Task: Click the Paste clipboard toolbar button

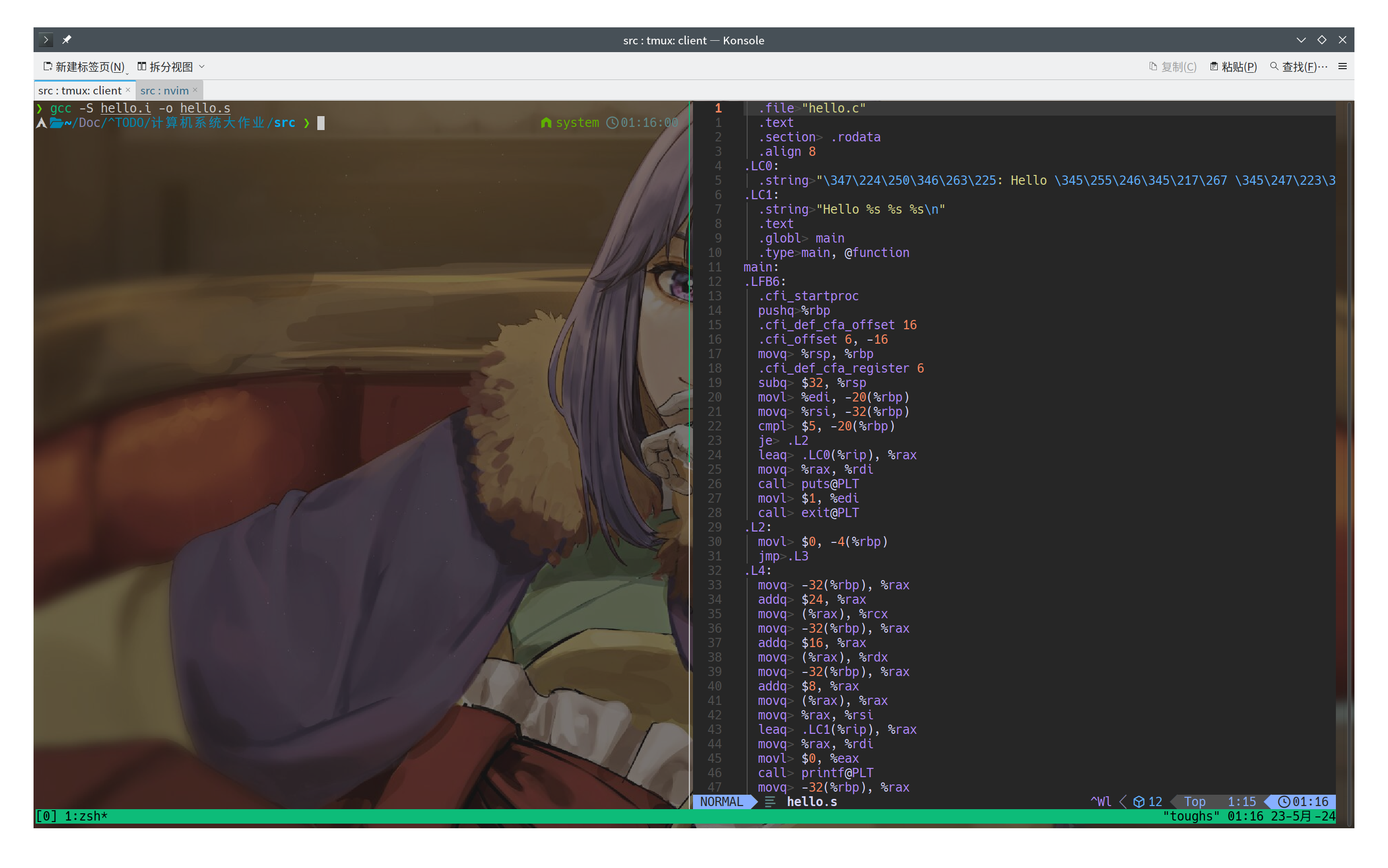Action: (1233, 67)
